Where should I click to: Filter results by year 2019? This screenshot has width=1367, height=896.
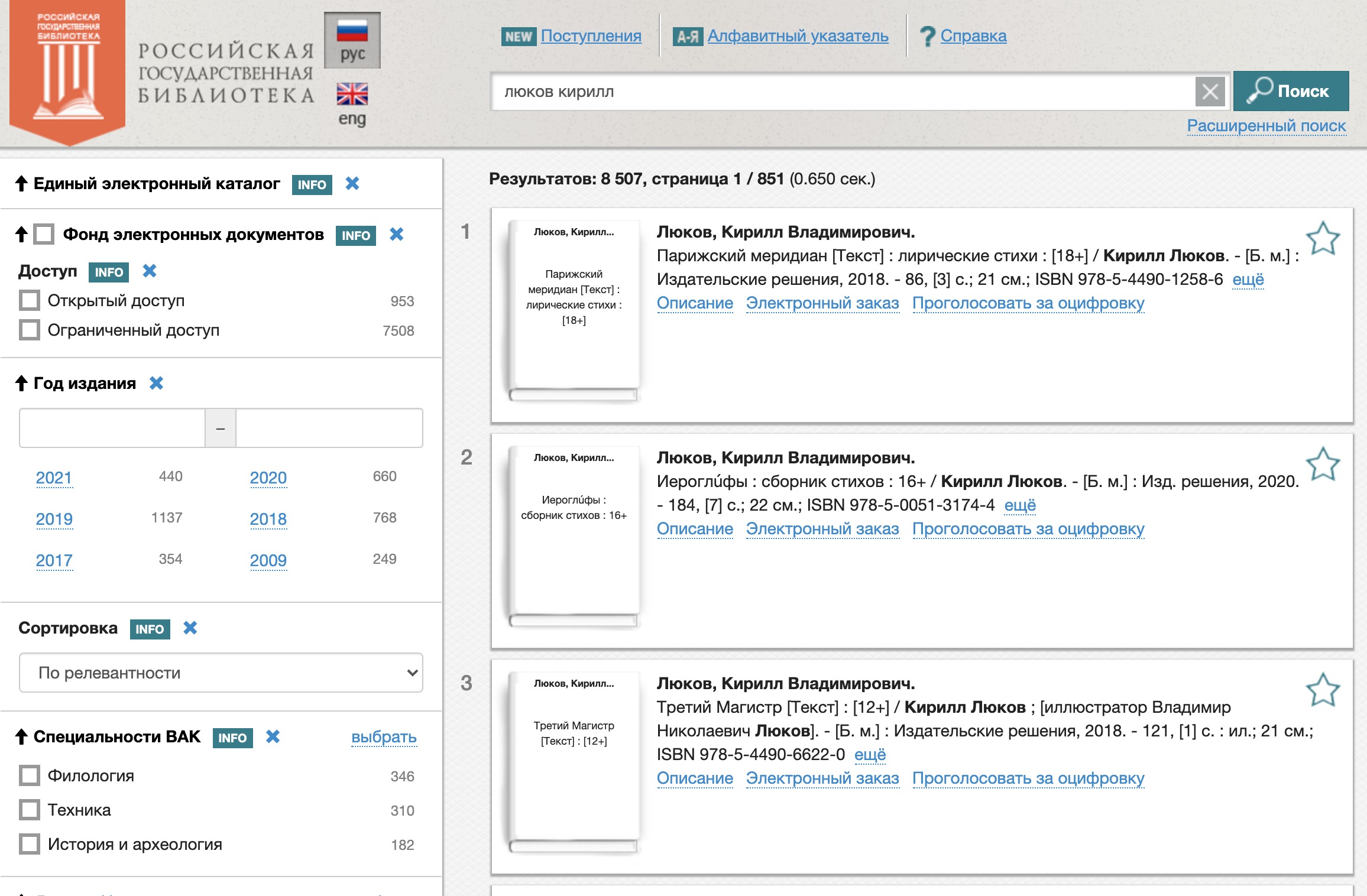(x=54, y=519)
